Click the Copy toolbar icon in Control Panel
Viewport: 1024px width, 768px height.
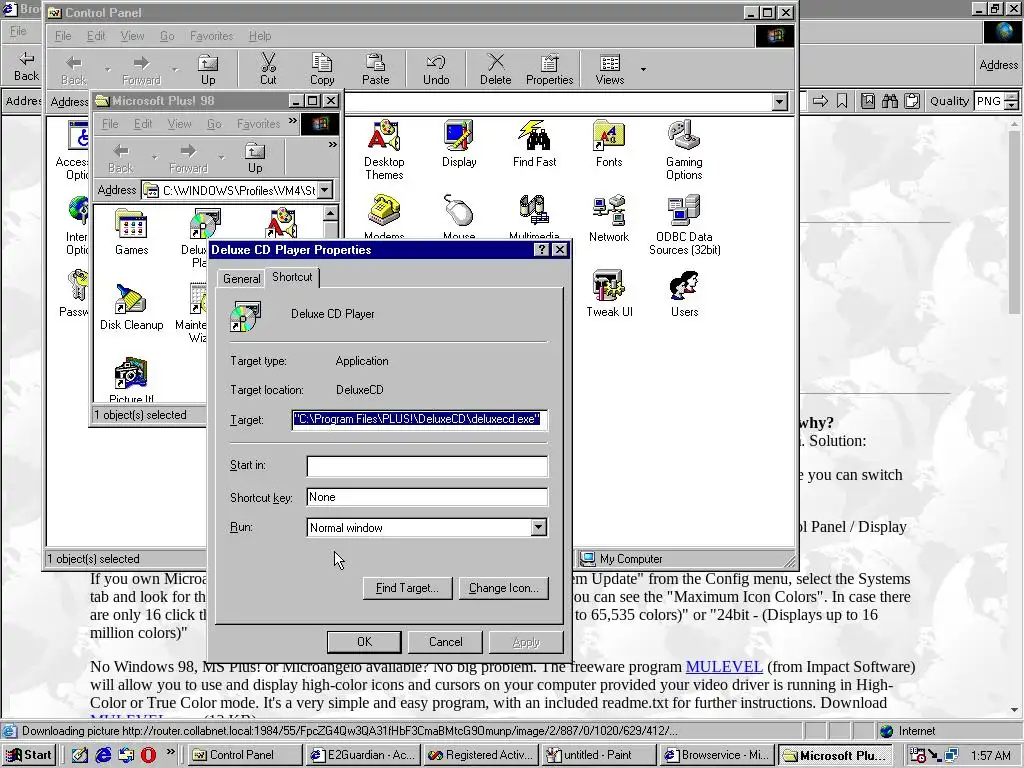click(321, 69)
